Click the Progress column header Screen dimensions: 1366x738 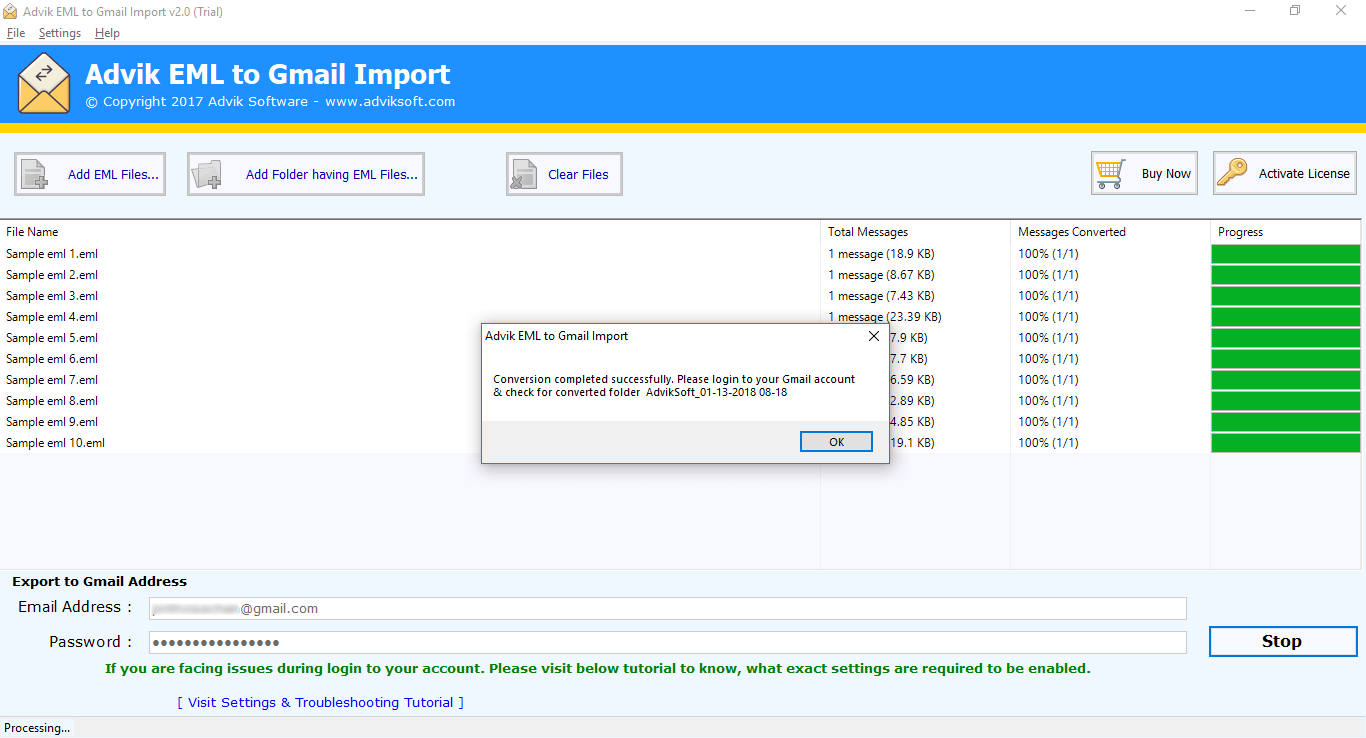[x=1288, y=232]
